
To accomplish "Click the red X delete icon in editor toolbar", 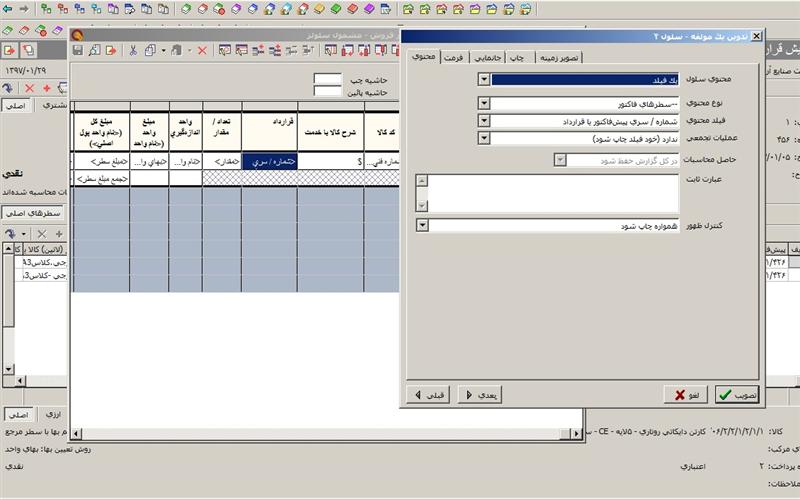I will click(x=202, y=50).
